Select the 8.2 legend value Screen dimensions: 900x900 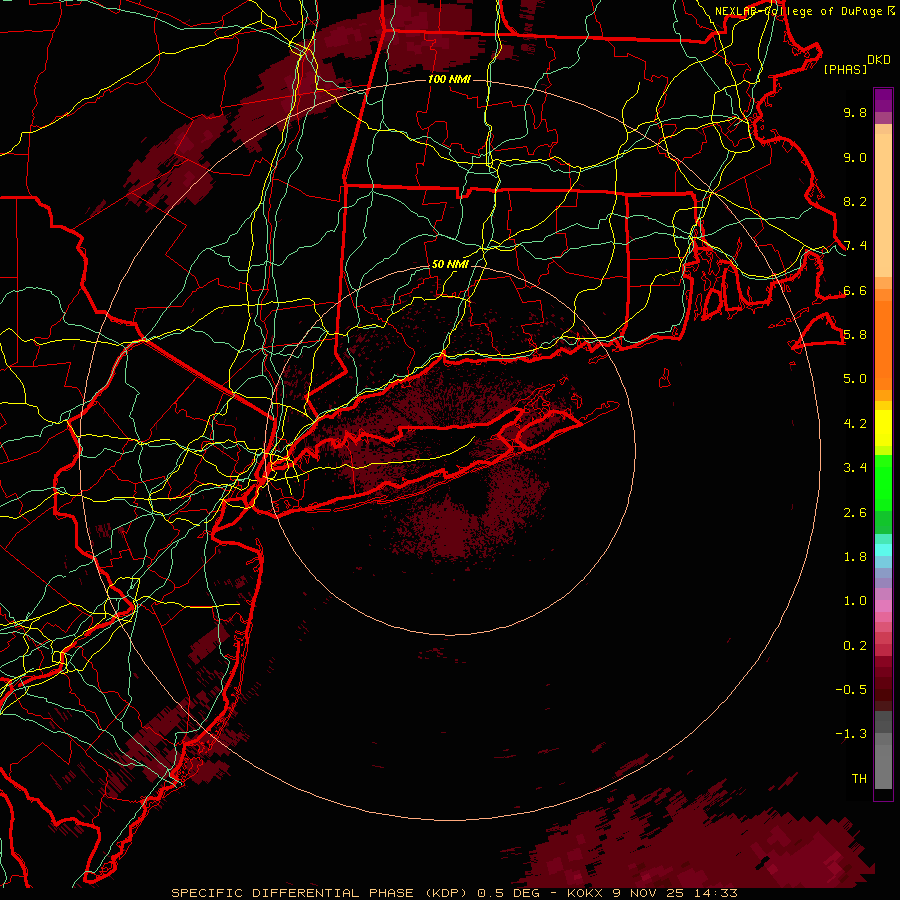tap(855, 201)
